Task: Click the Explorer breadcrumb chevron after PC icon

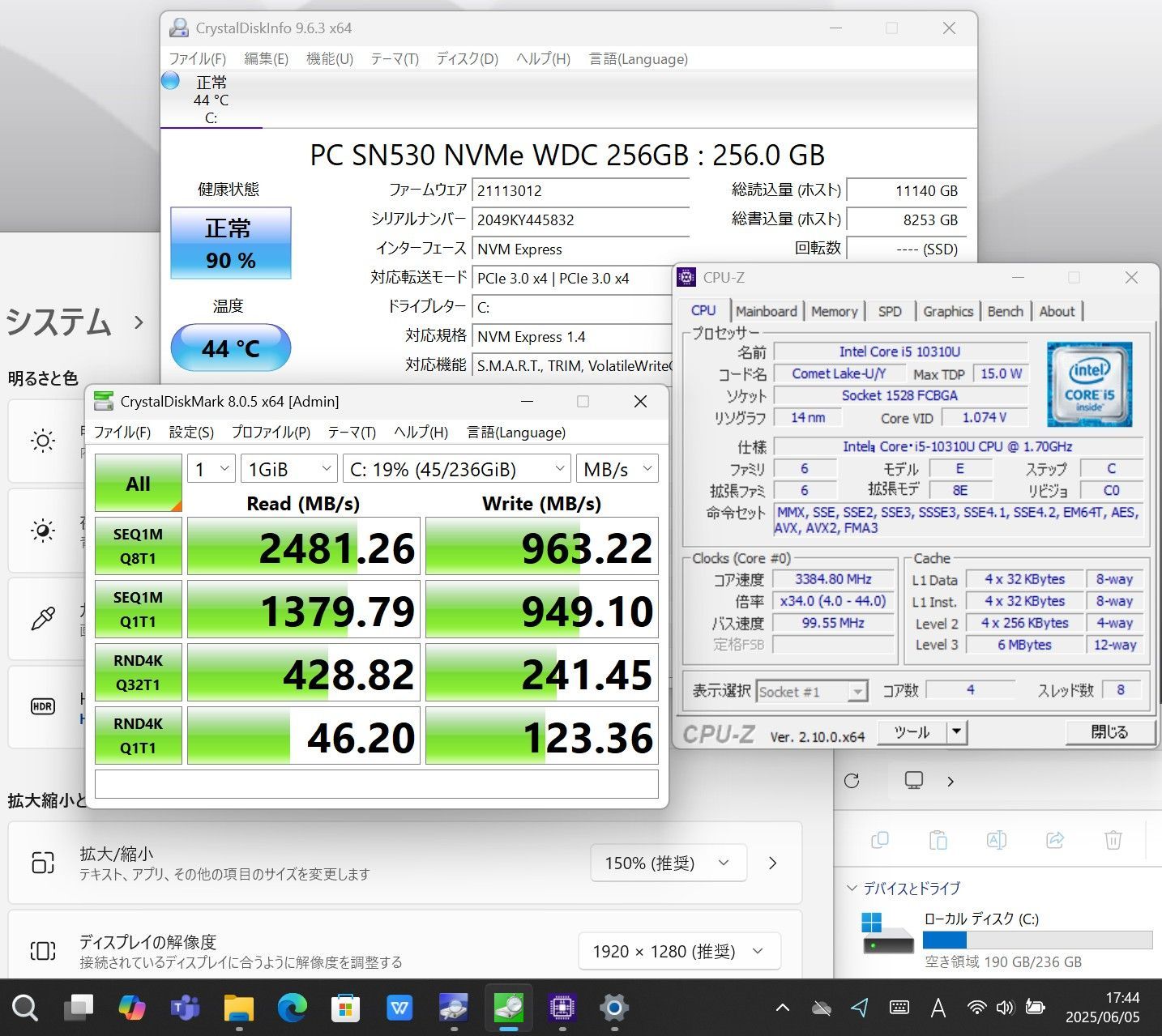Action: (x=951, y=781)
